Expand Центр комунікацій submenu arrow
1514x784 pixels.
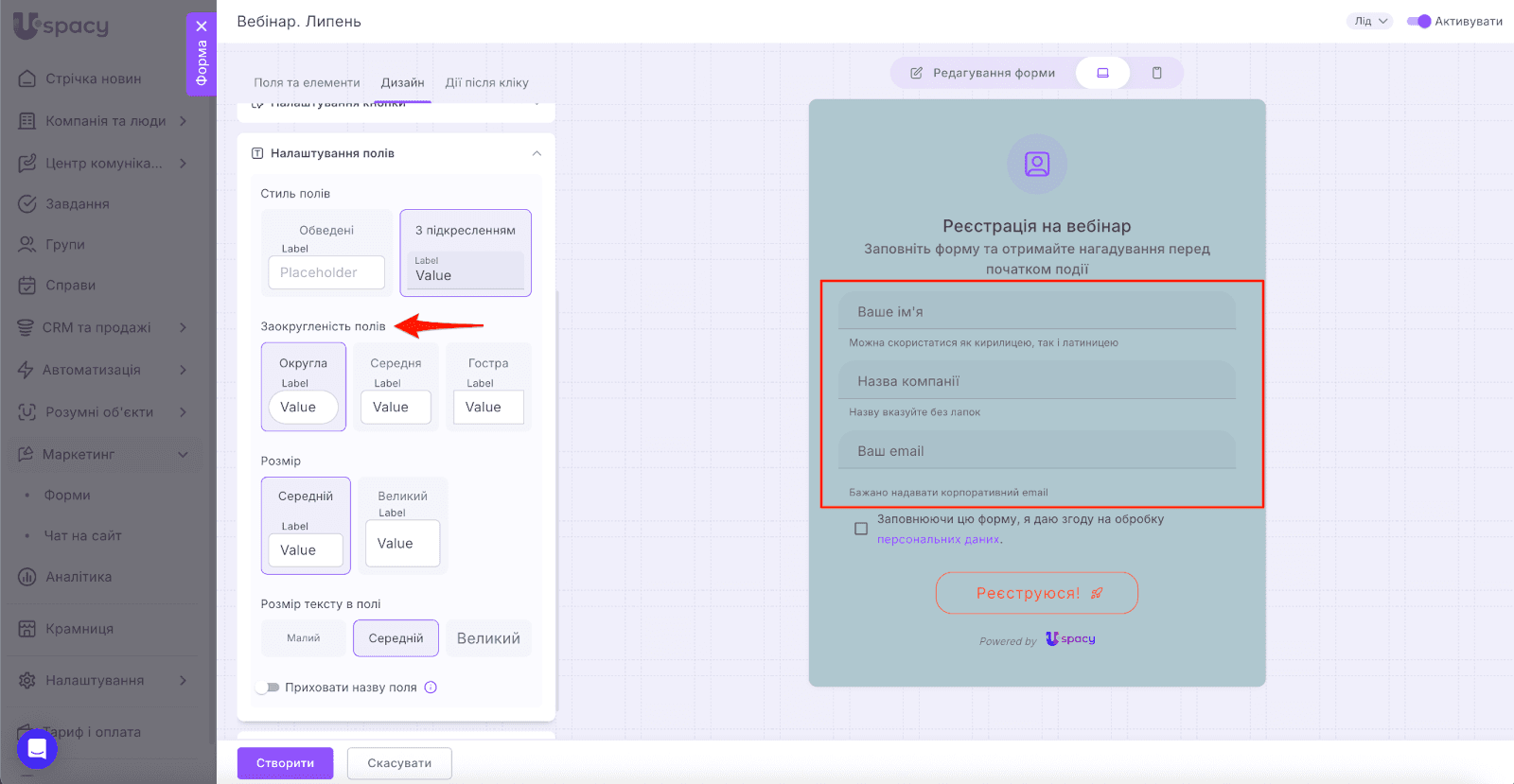[x=183, y=163]
